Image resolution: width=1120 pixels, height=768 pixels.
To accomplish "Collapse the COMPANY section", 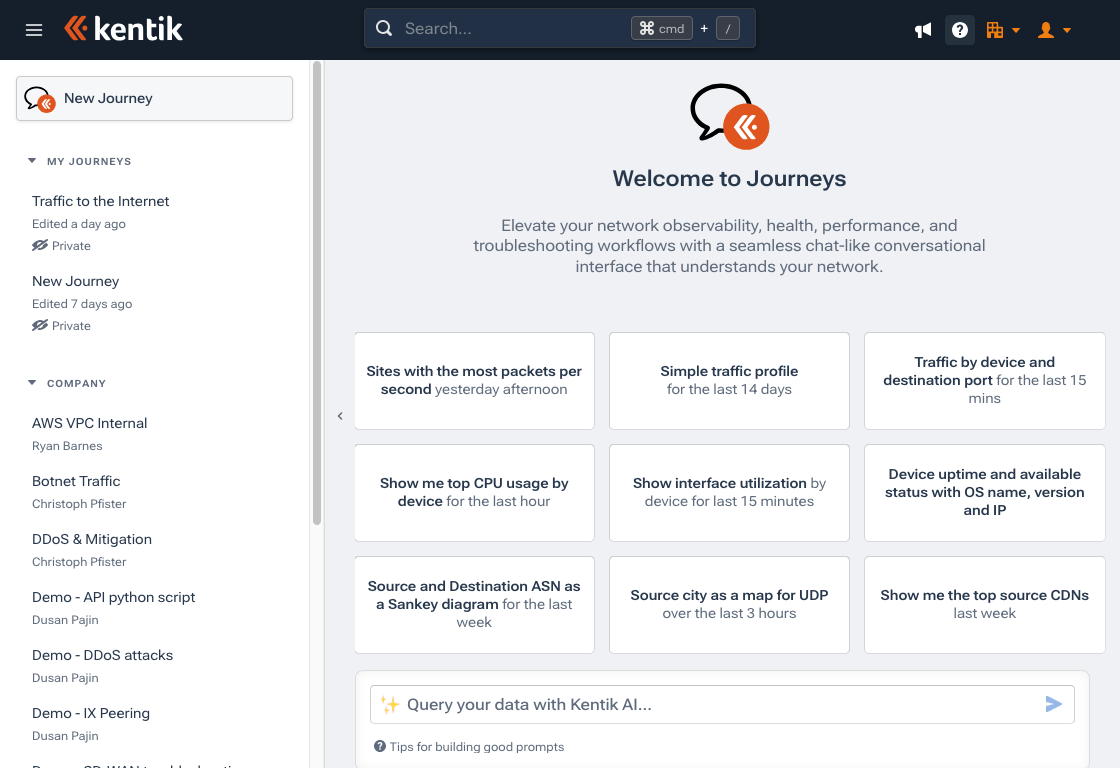I will pos(33,383).
